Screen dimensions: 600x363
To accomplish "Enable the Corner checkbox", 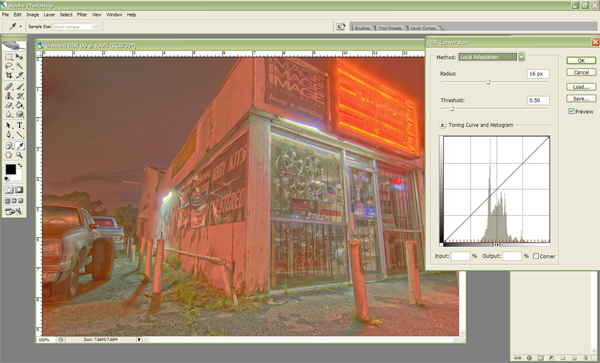I will coord(536,256).
